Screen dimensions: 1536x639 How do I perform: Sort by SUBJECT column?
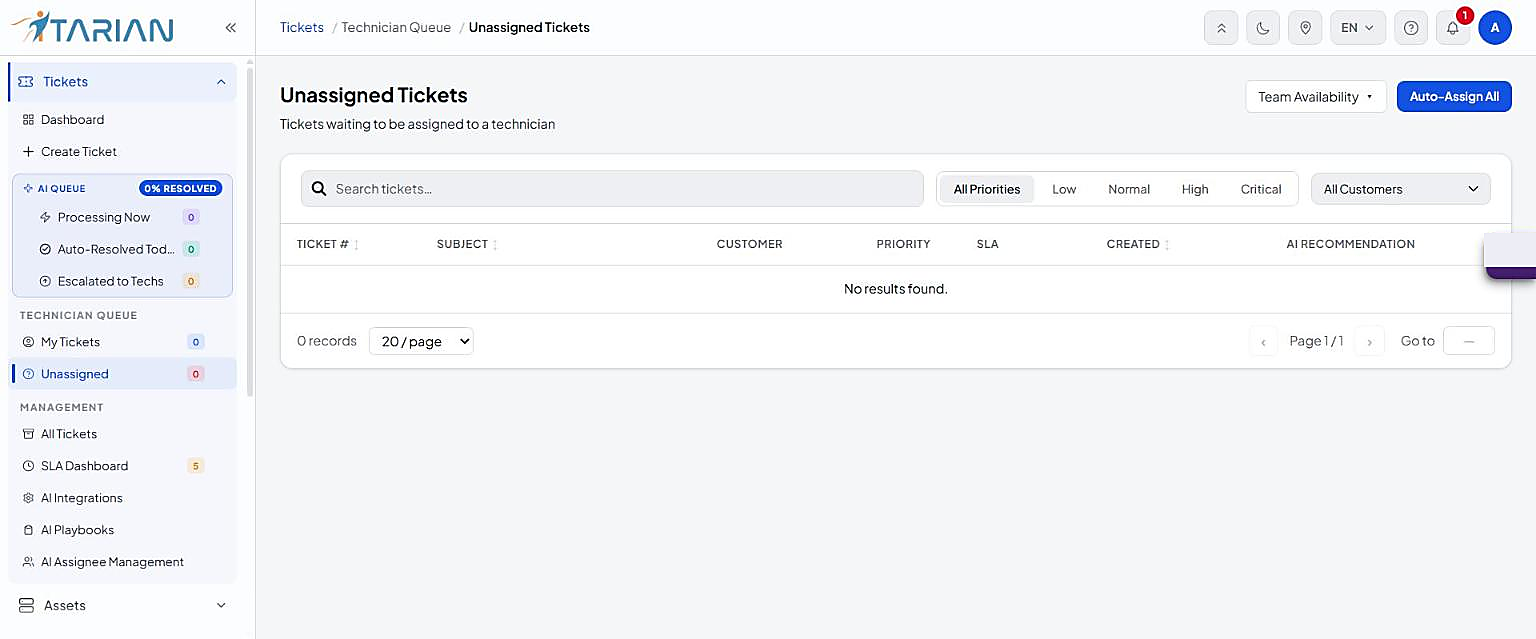pos(467,245)
